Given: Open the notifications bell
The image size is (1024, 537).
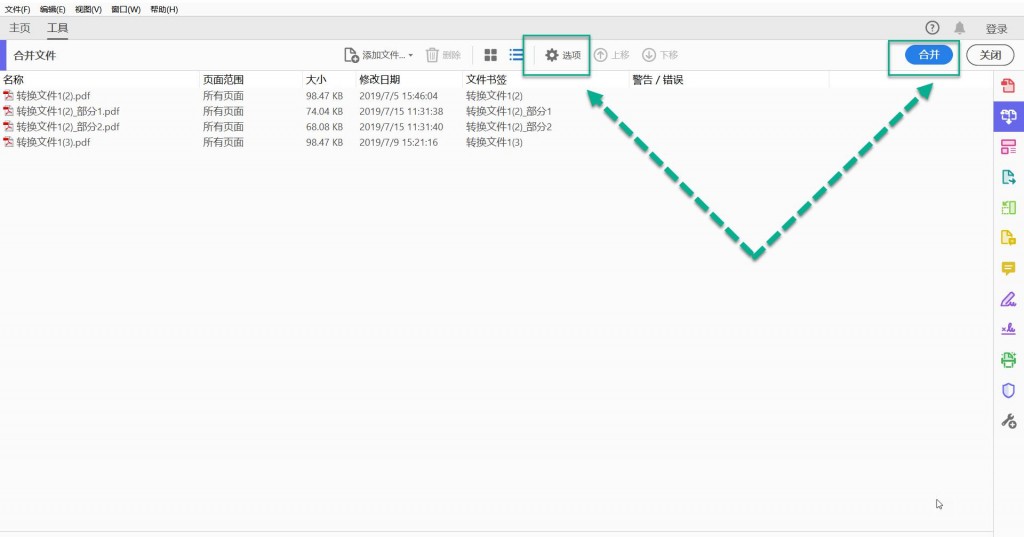Looking at the screenshot, I should click(x=959, y=27).
